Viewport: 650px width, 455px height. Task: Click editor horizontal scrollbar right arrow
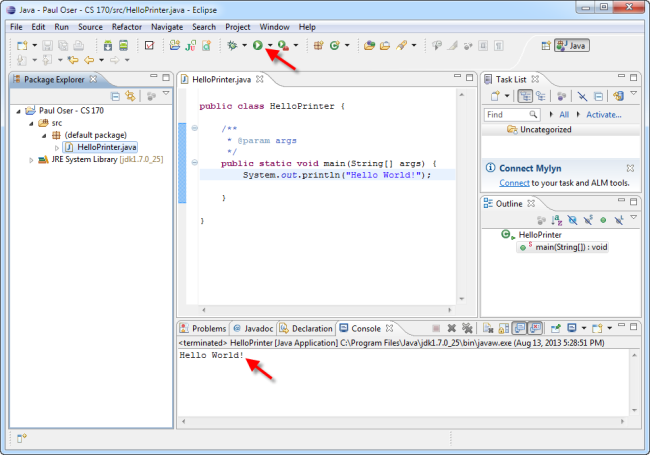pos(449,310)
